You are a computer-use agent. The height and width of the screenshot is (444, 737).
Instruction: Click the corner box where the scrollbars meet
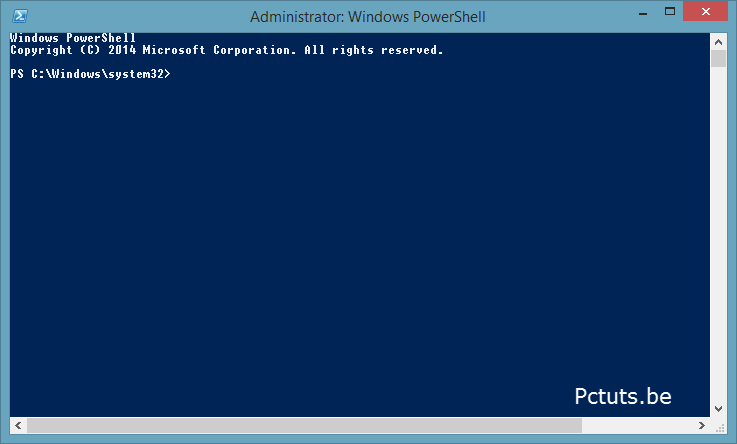[x=718, y=425]
